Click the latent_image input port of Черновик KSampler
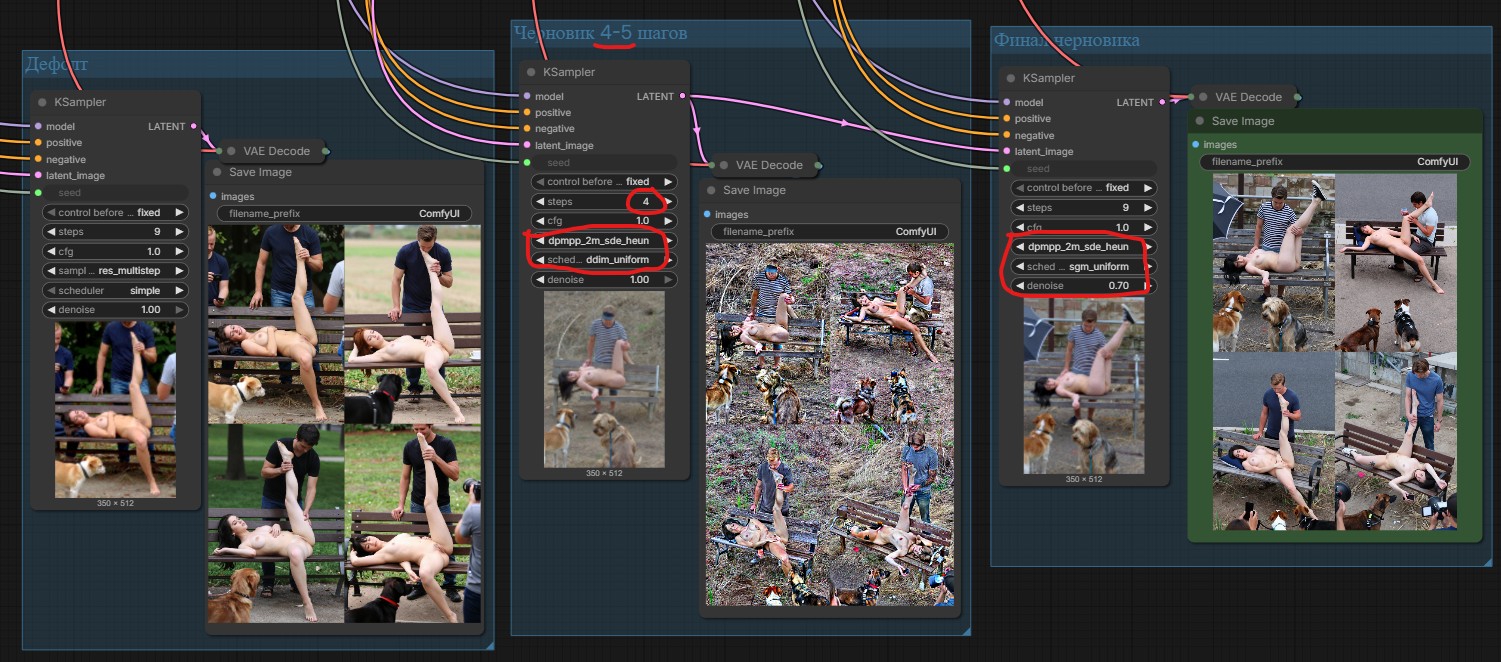Screen dimensions: 1501x662 [527, 145]
